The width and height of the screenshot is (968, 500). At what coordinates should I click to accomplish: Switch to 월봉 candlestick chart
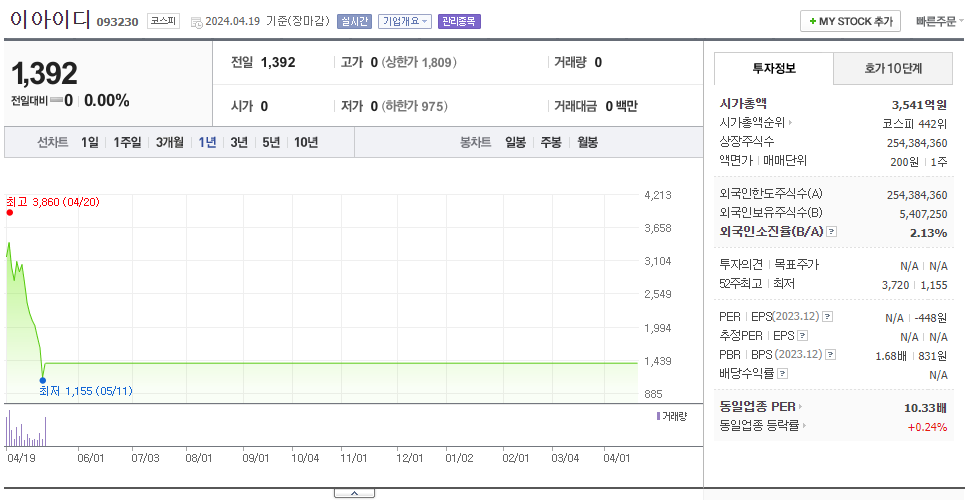588,143
